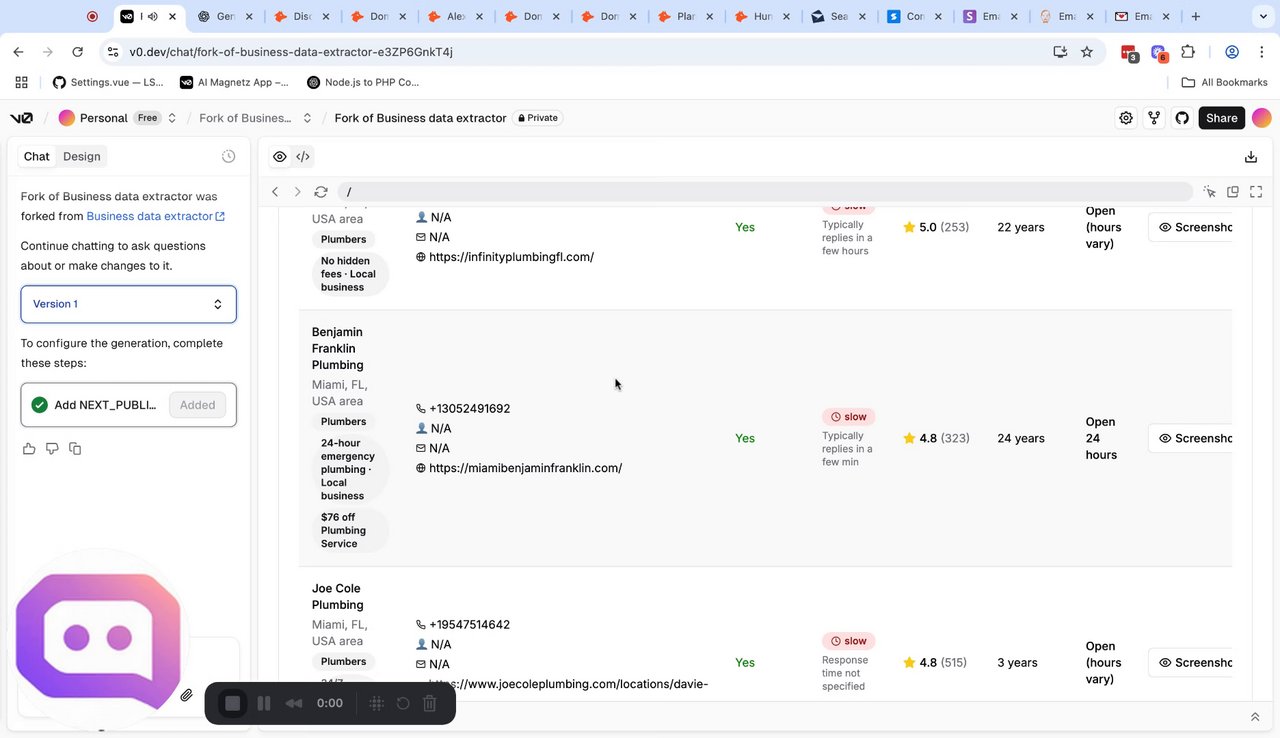Open Version 1 dropdown
The image size is (1280, 738).
click(129, 304)
